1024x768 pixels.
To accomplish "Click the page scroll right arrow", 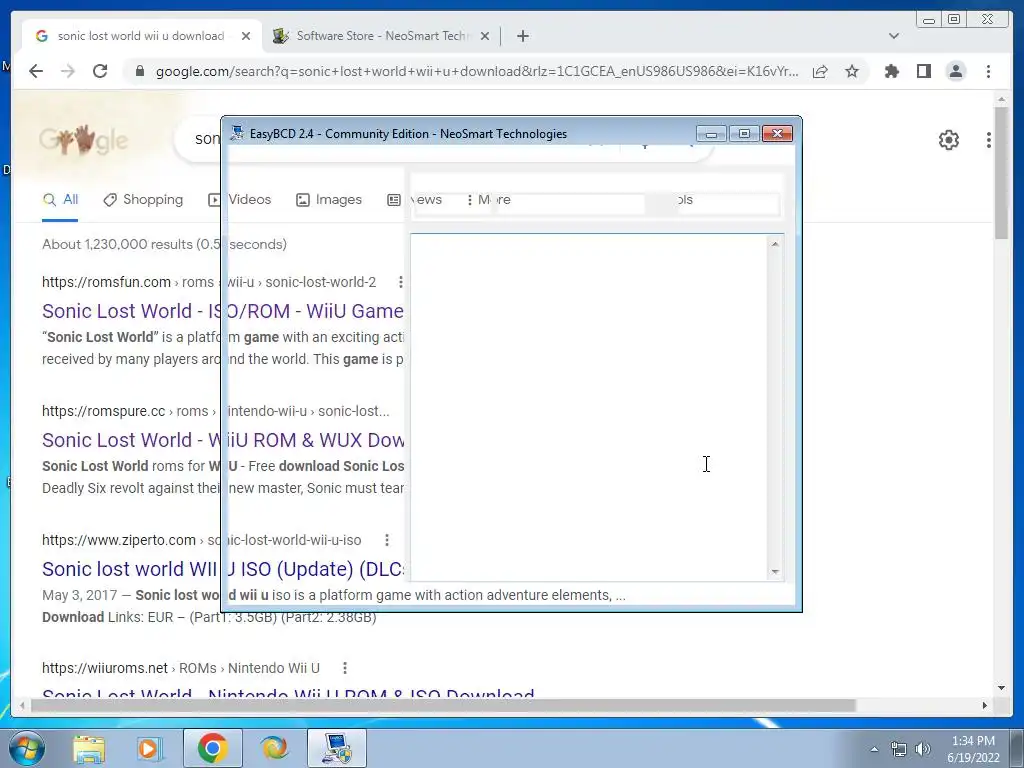I will (985, 705).
